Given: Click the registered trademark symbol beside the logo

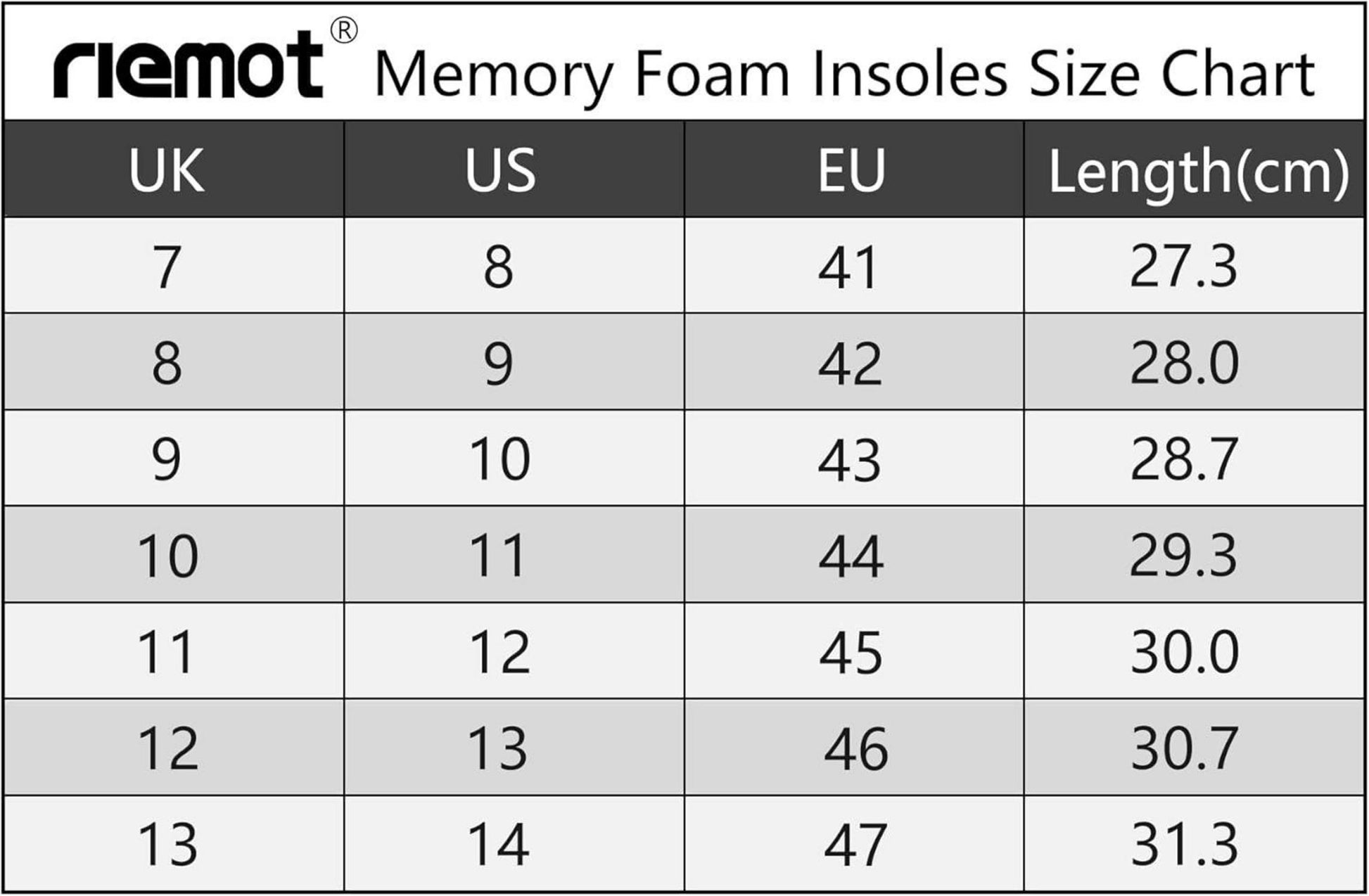Looking at the screenshot, I should pos(343,31).
